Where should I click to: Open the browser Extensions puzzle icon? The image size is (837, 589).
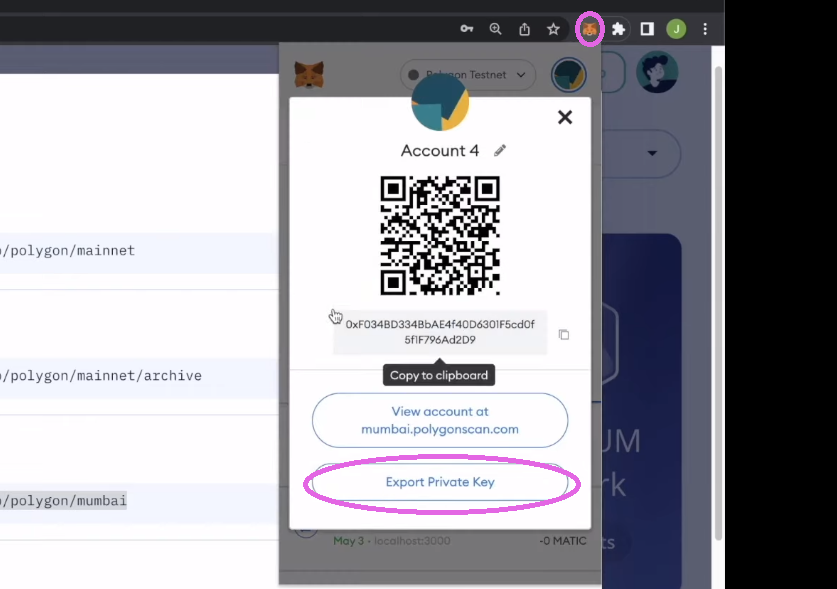618,29
